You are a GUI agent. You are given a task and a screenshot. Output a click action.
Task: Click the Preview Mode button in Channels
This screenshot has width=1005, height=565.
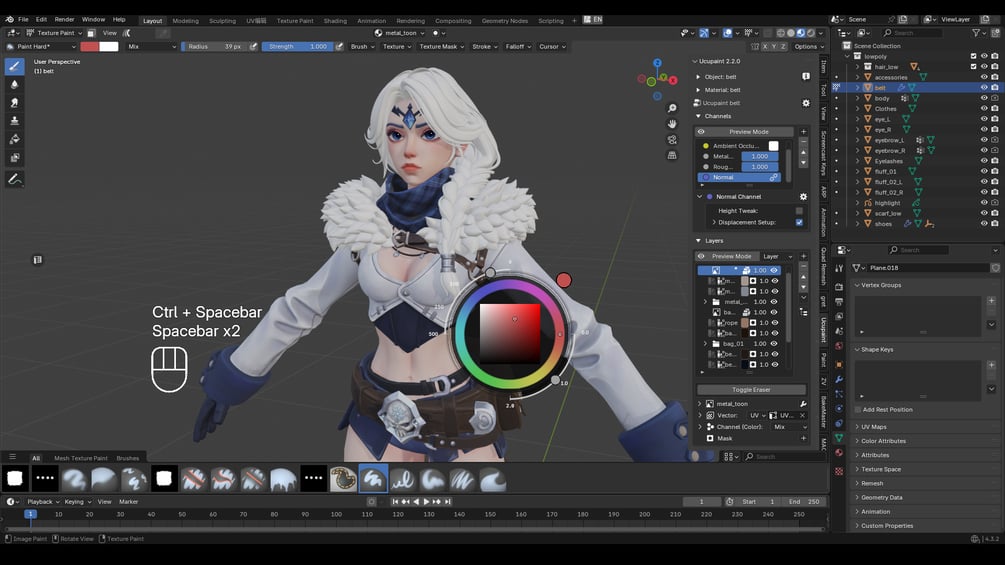[749, 131]
